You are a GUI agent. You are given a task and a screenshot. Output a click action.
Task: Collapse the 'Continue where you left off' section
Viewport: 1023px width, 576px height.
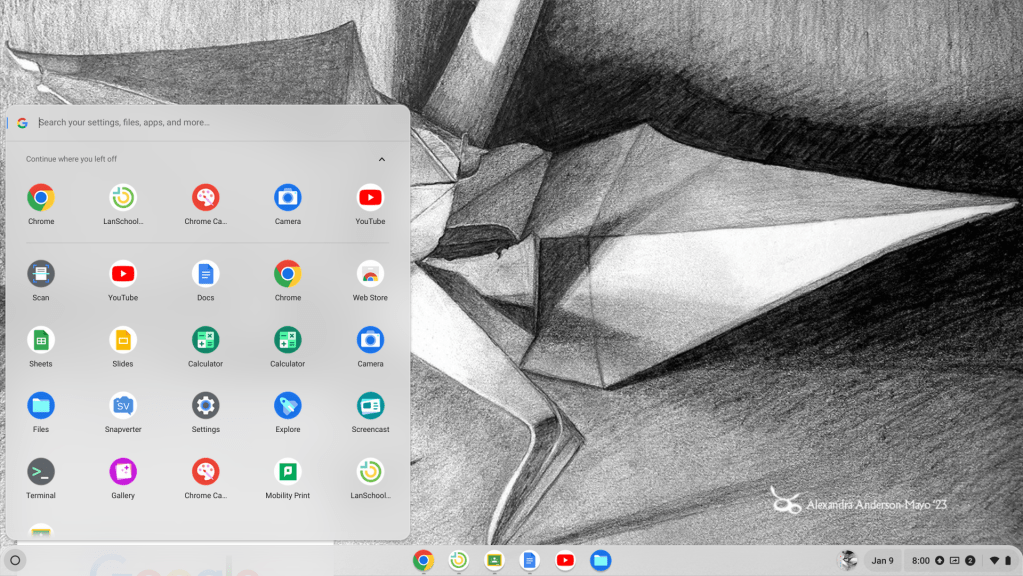tap(381, 159)
